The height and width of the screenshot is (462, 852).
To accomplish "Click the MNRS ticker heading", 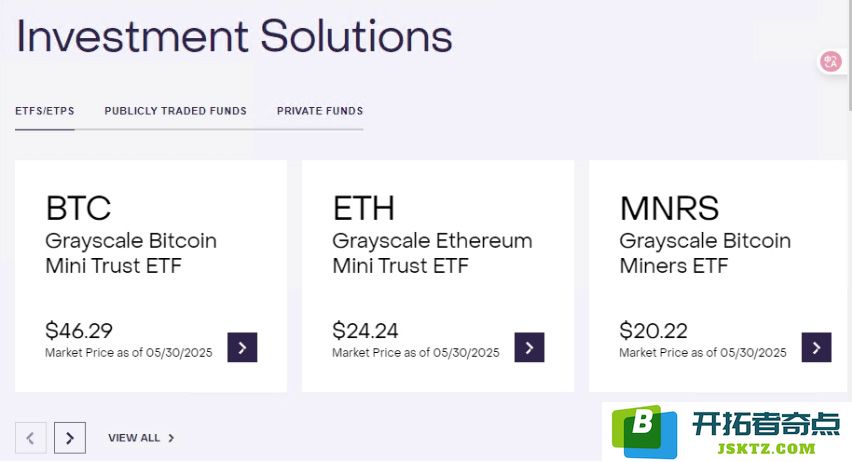I will tap(669, 208).
